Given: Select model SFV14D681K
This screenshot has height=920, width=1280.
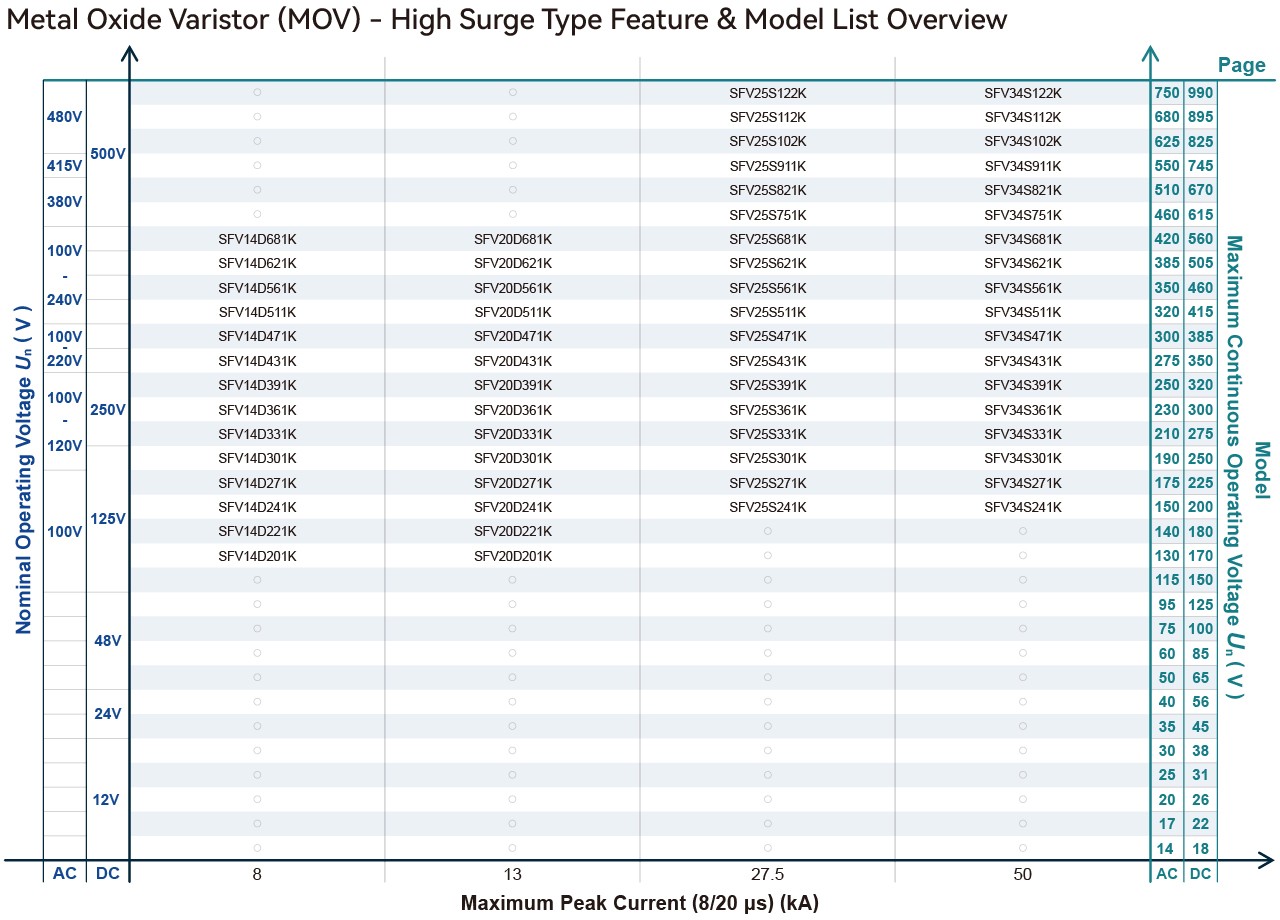Looking at the screenshot, I should tap(257, 239).
